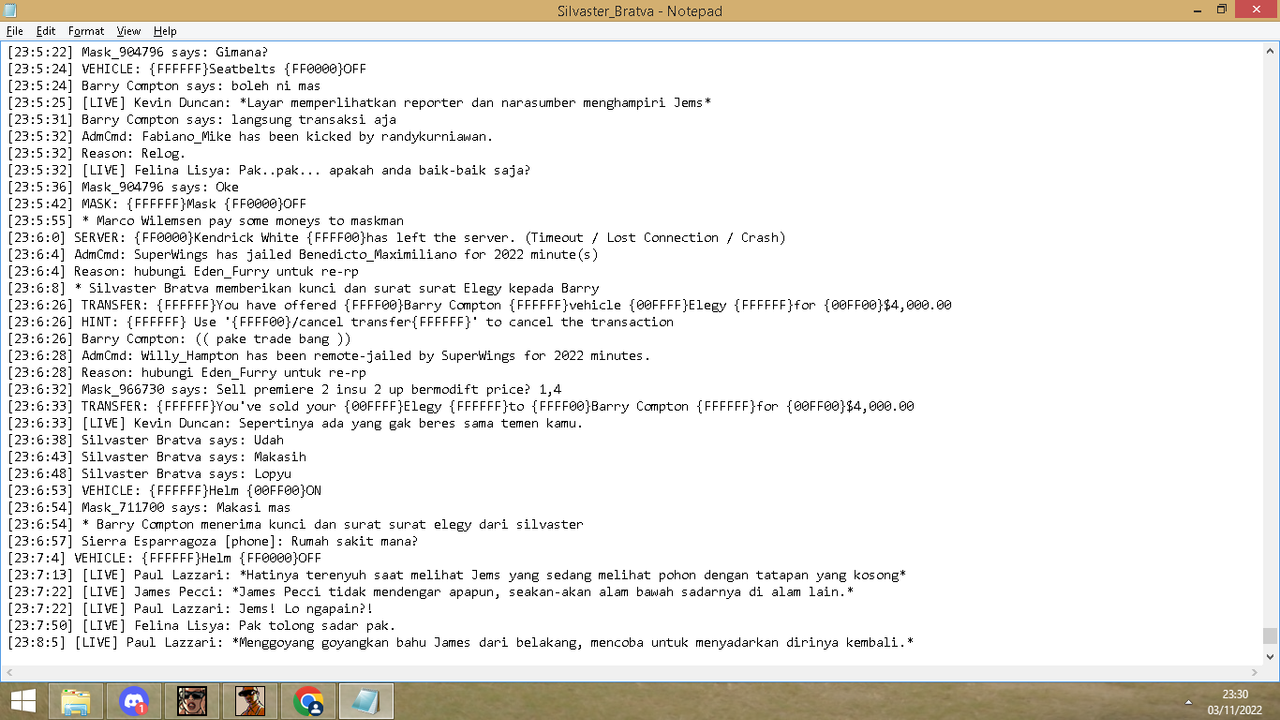
Task: Click the vertical scrollbar up arrow
Action: pyautogui.click(x=1270, y=50)
